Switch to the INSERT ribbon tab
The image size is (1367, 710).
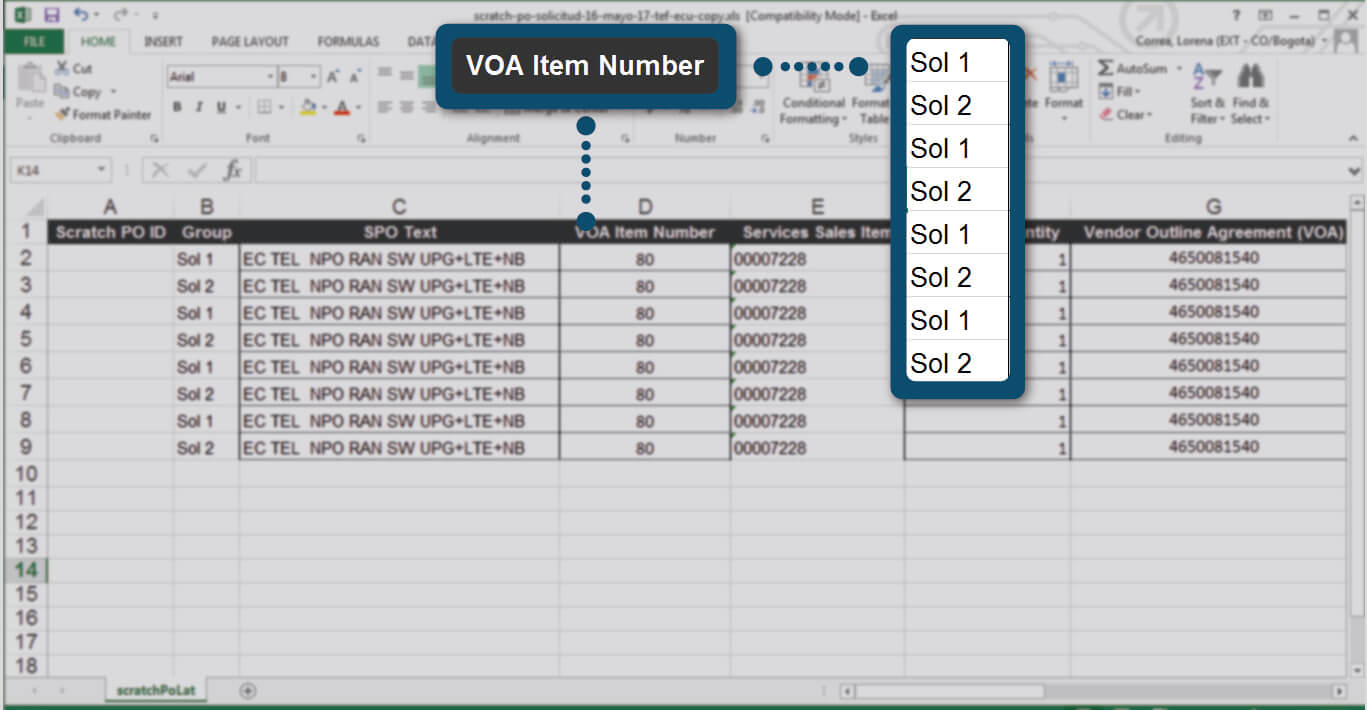coord(163,42)
